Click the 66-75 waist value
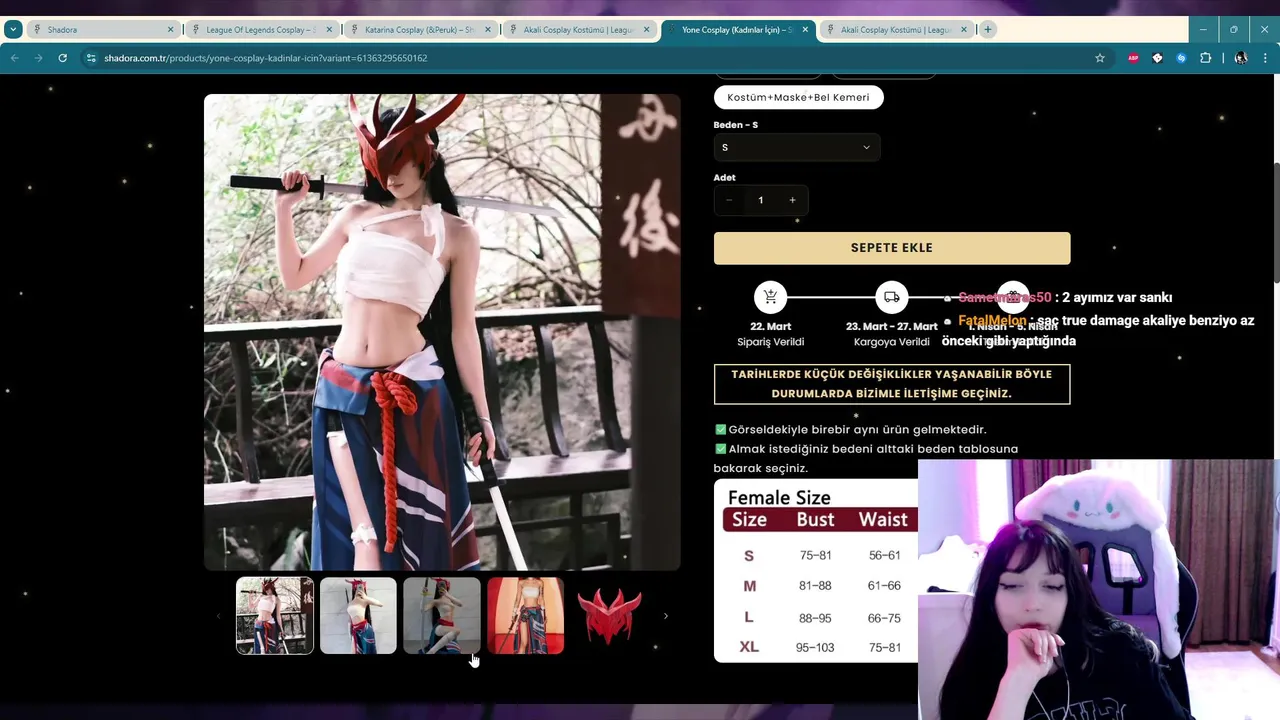The image size is (1280, 720). 885,618
